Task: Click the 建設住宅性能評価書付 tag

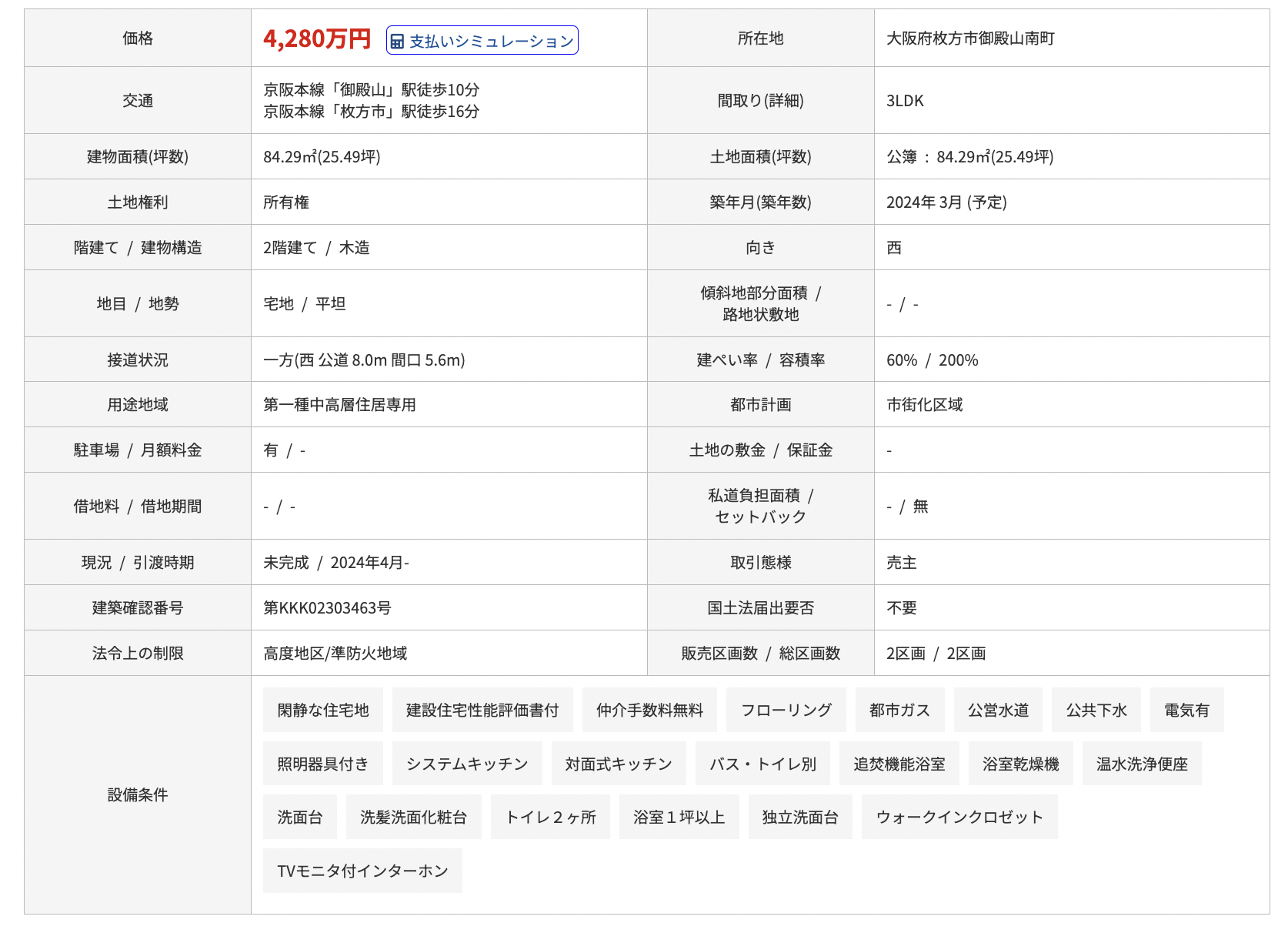Action: click(482, 710)
